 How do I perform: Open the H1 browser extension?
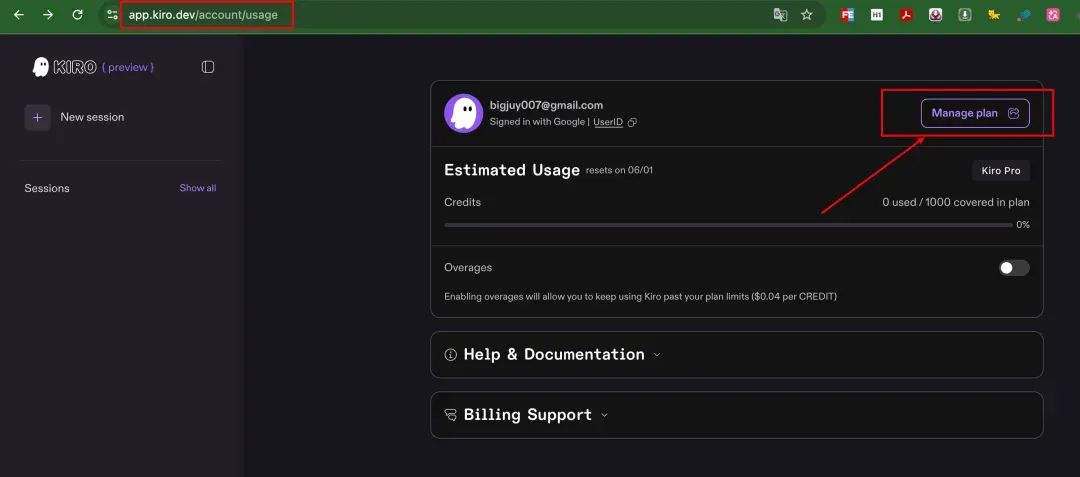coord(877,14)
